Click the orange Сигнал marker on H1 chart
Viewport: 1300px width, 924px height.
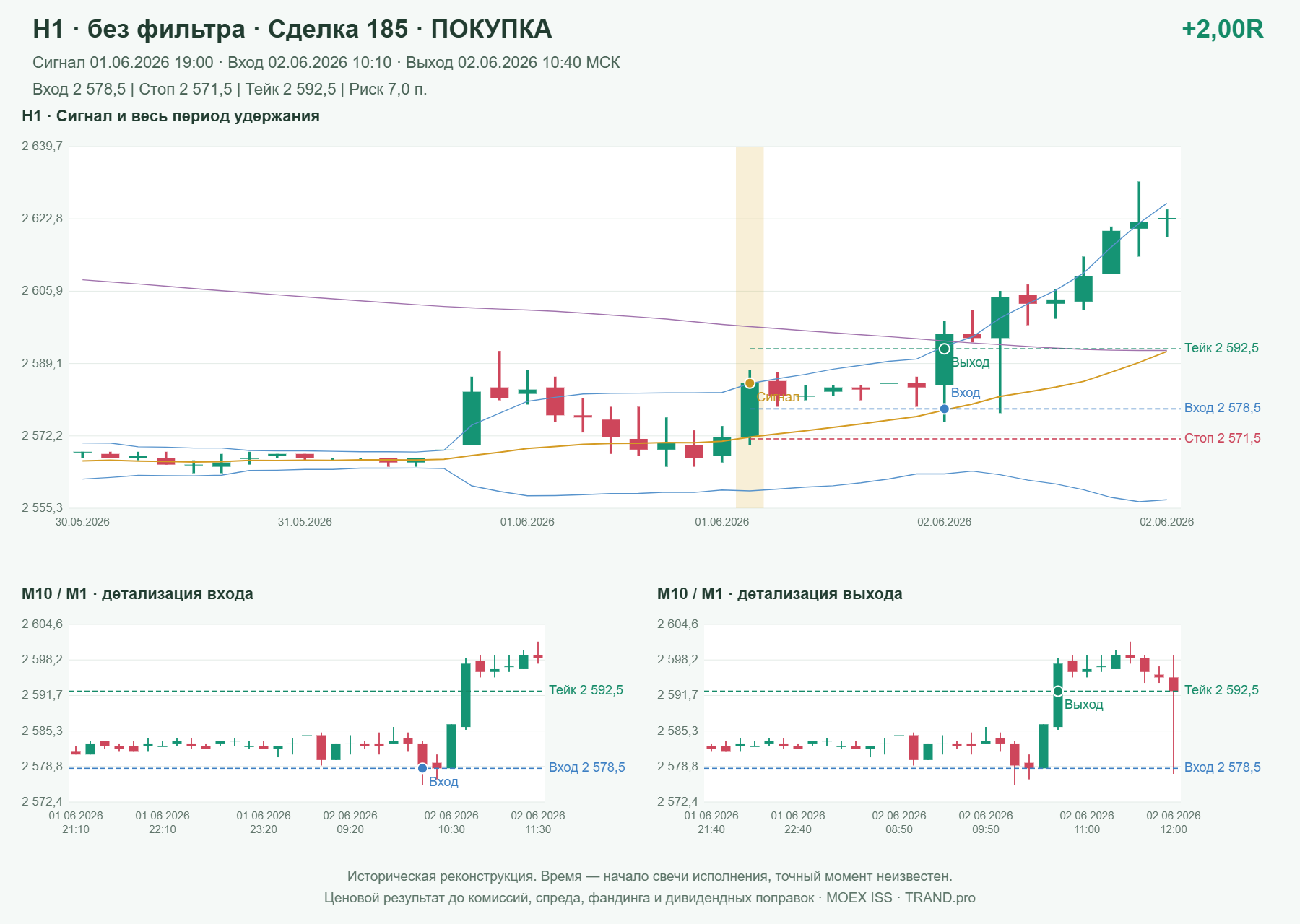tap(750, 383)
